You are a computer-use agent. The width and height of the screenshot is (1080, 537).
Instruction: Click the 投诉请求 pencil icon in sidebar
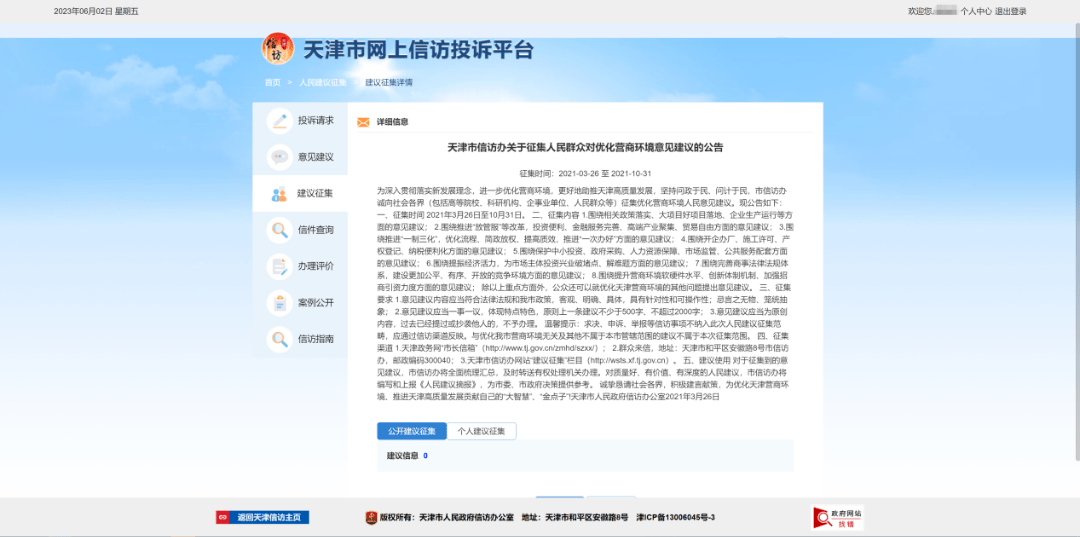[x=279, y=121]
